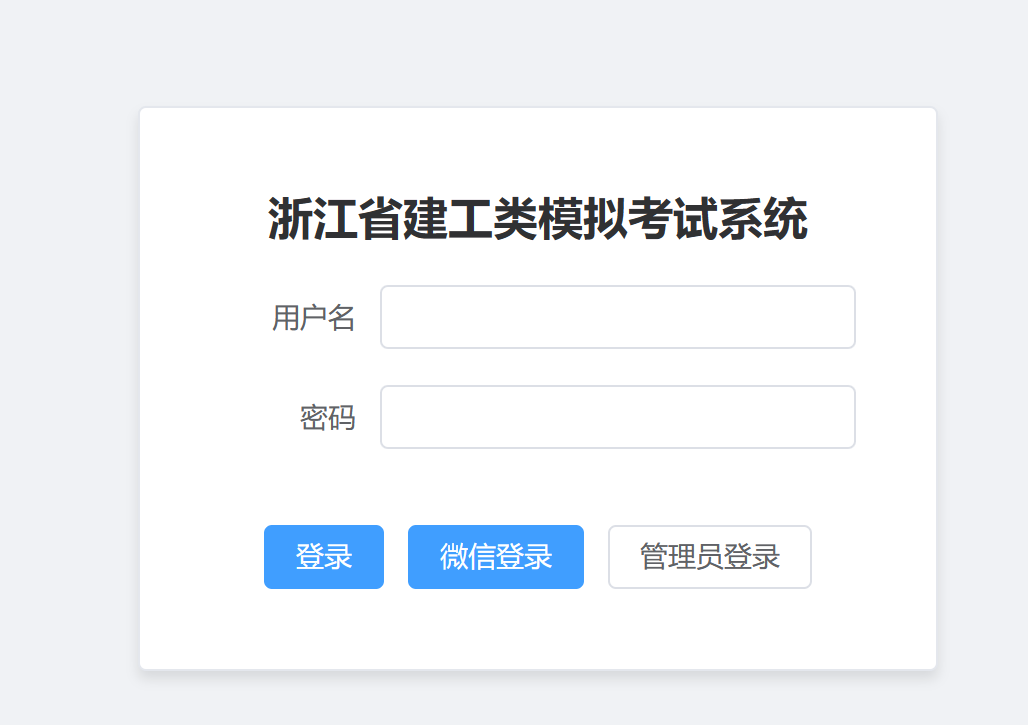Activate the password input for typing
The image size is (1028, 725).
pos(617,416)
